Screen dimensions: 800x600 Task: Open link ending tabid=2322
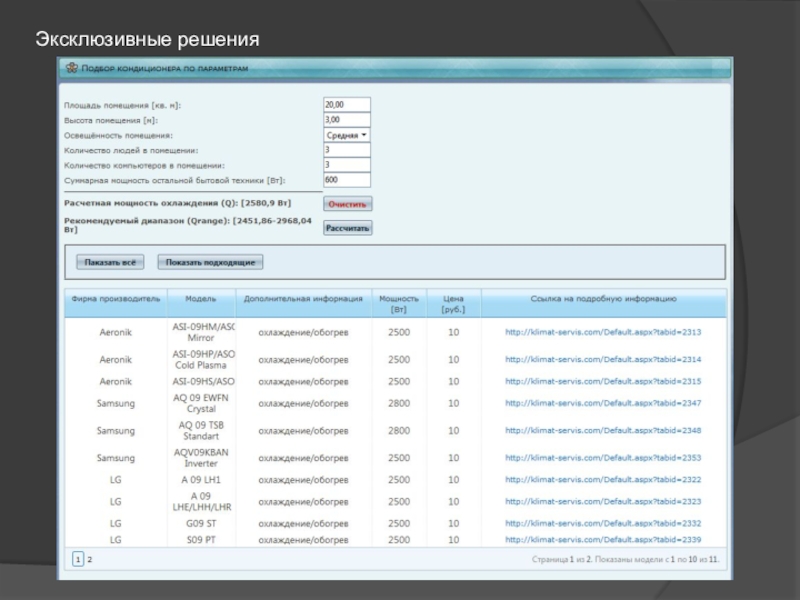(x=603, y=480)
